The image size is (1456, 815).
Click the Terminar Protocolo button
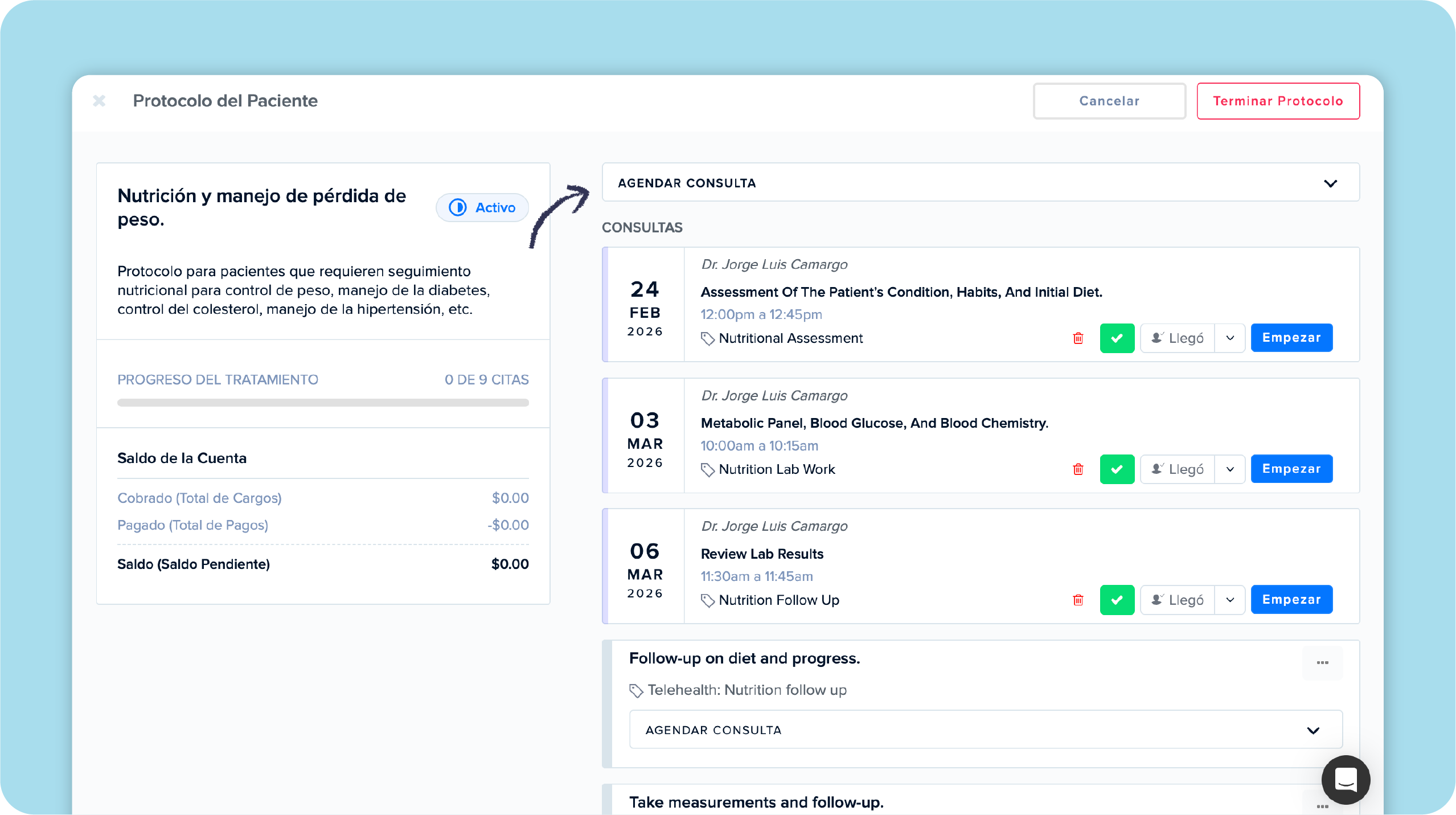click(1278, 101)
